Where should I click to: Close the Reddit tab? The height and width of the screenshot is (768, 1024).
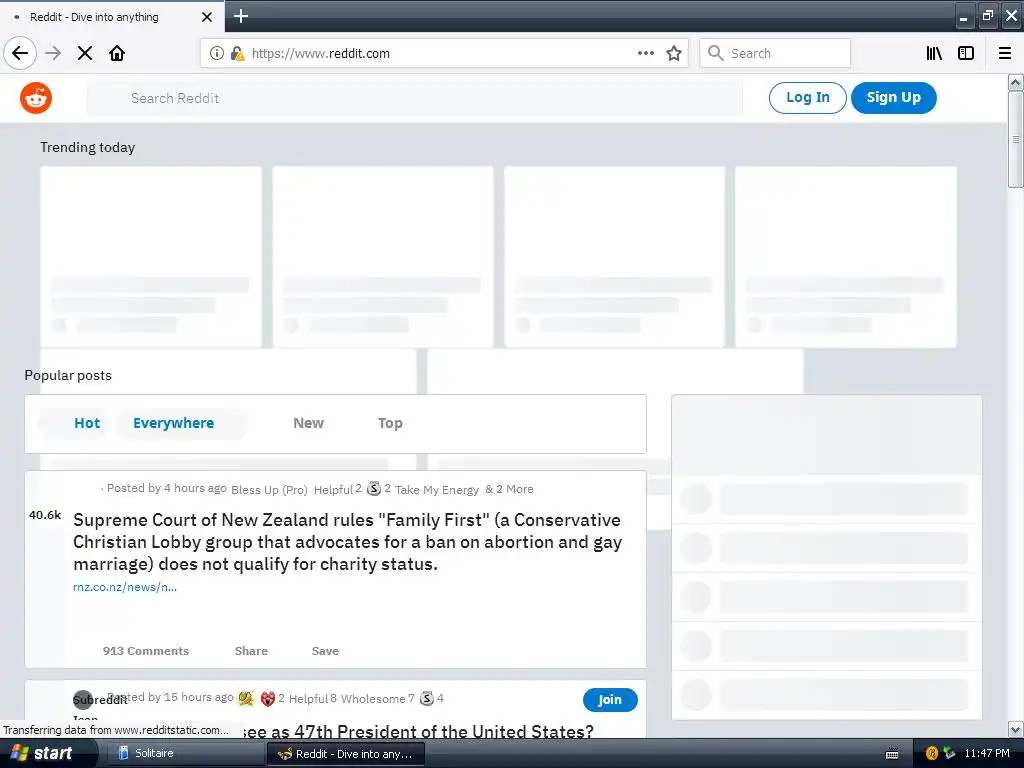coord(207,17)
